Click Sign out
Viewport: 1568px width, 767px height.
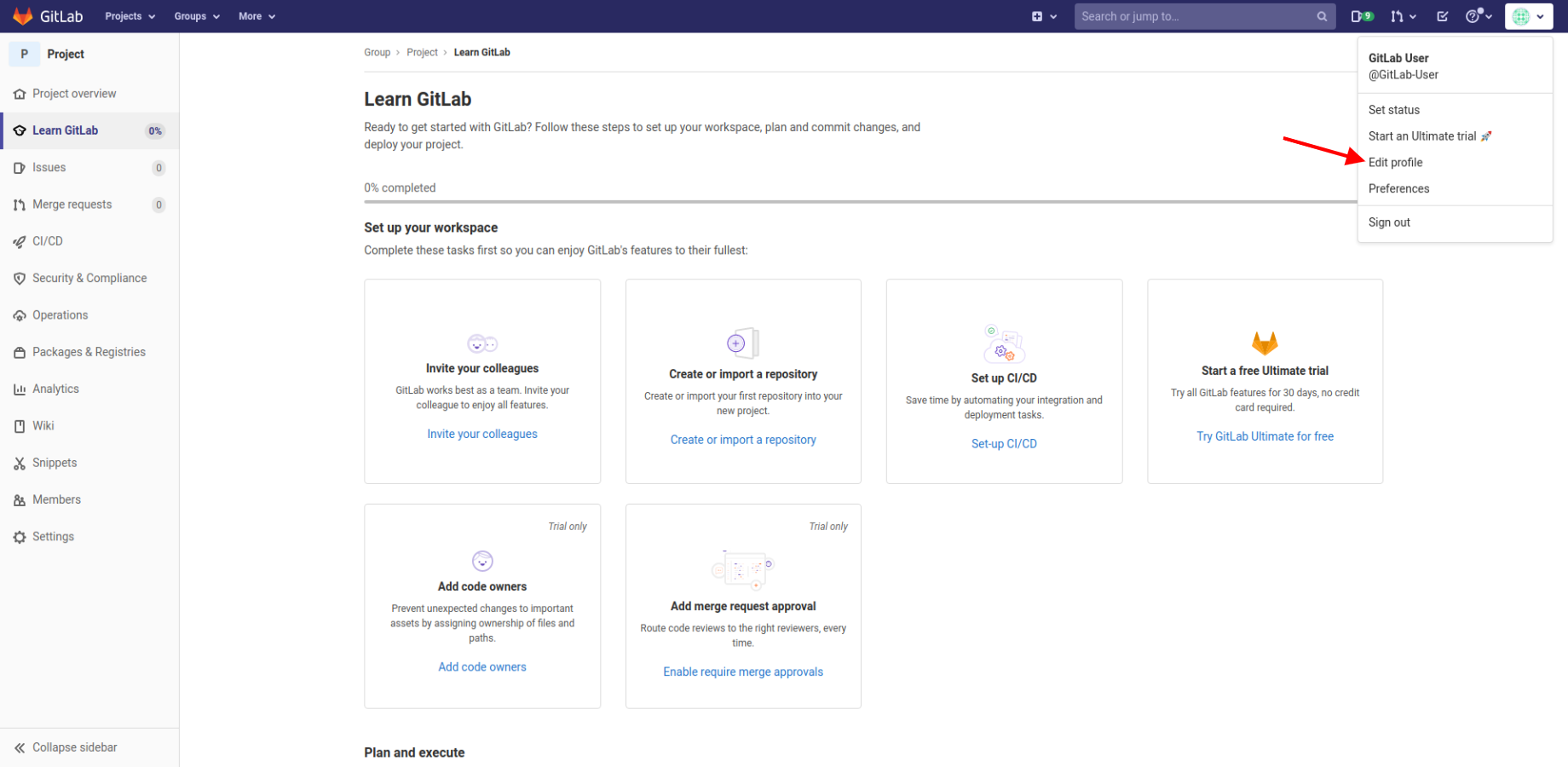tap(1389, 222)
